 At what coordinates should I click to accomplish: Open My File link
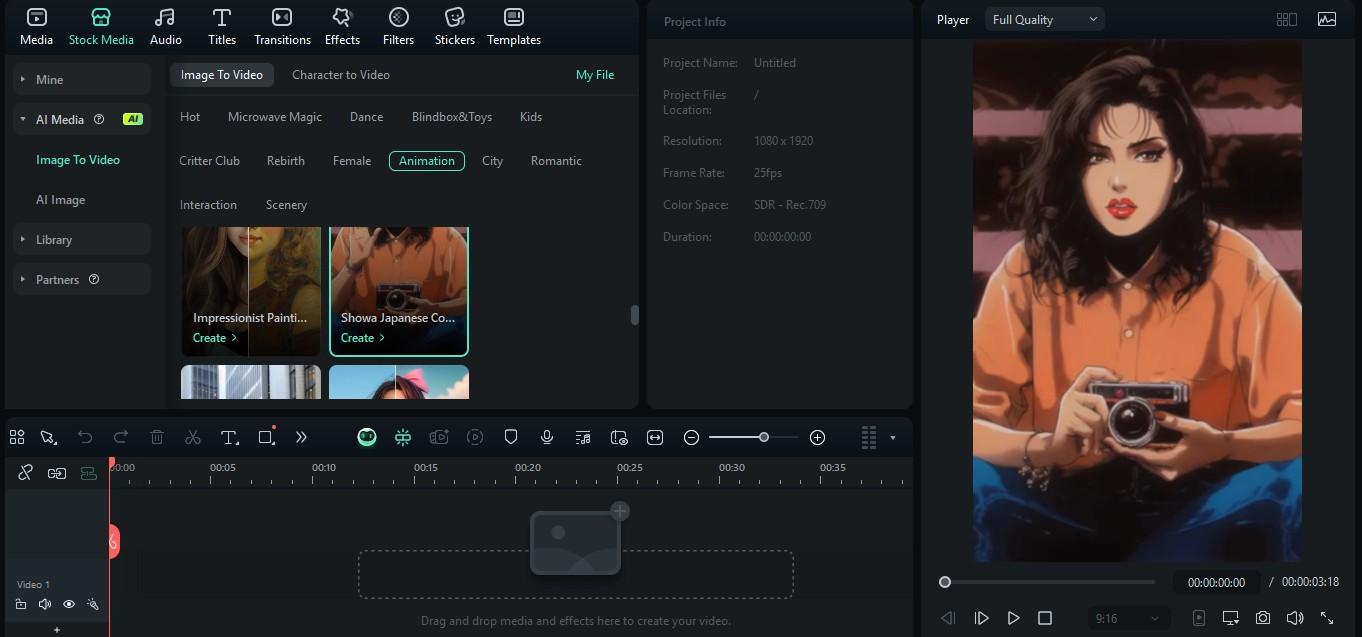(x=595, y=75)
